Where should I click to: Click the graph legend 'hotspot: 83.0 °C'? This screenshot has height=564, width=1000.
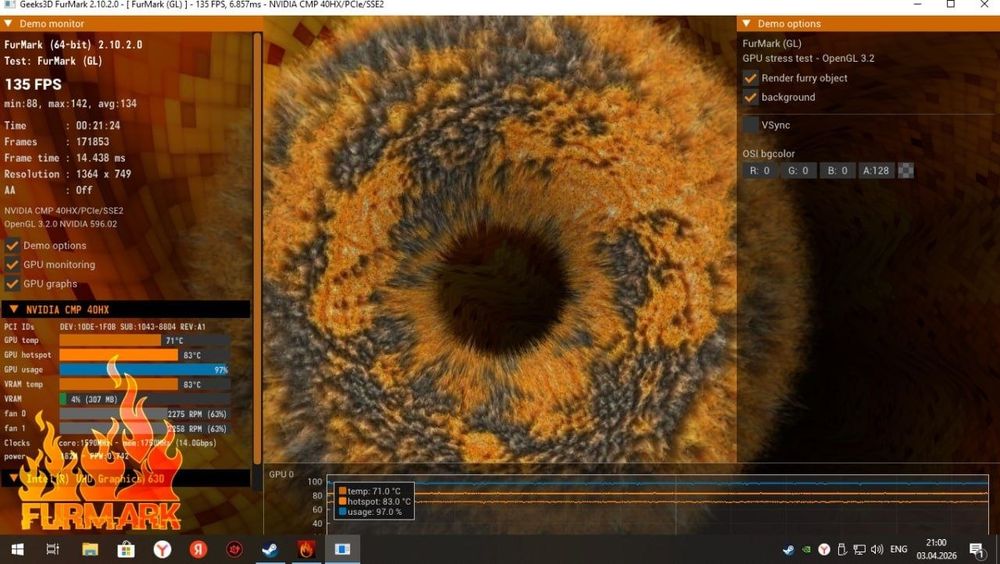[375, 501]
